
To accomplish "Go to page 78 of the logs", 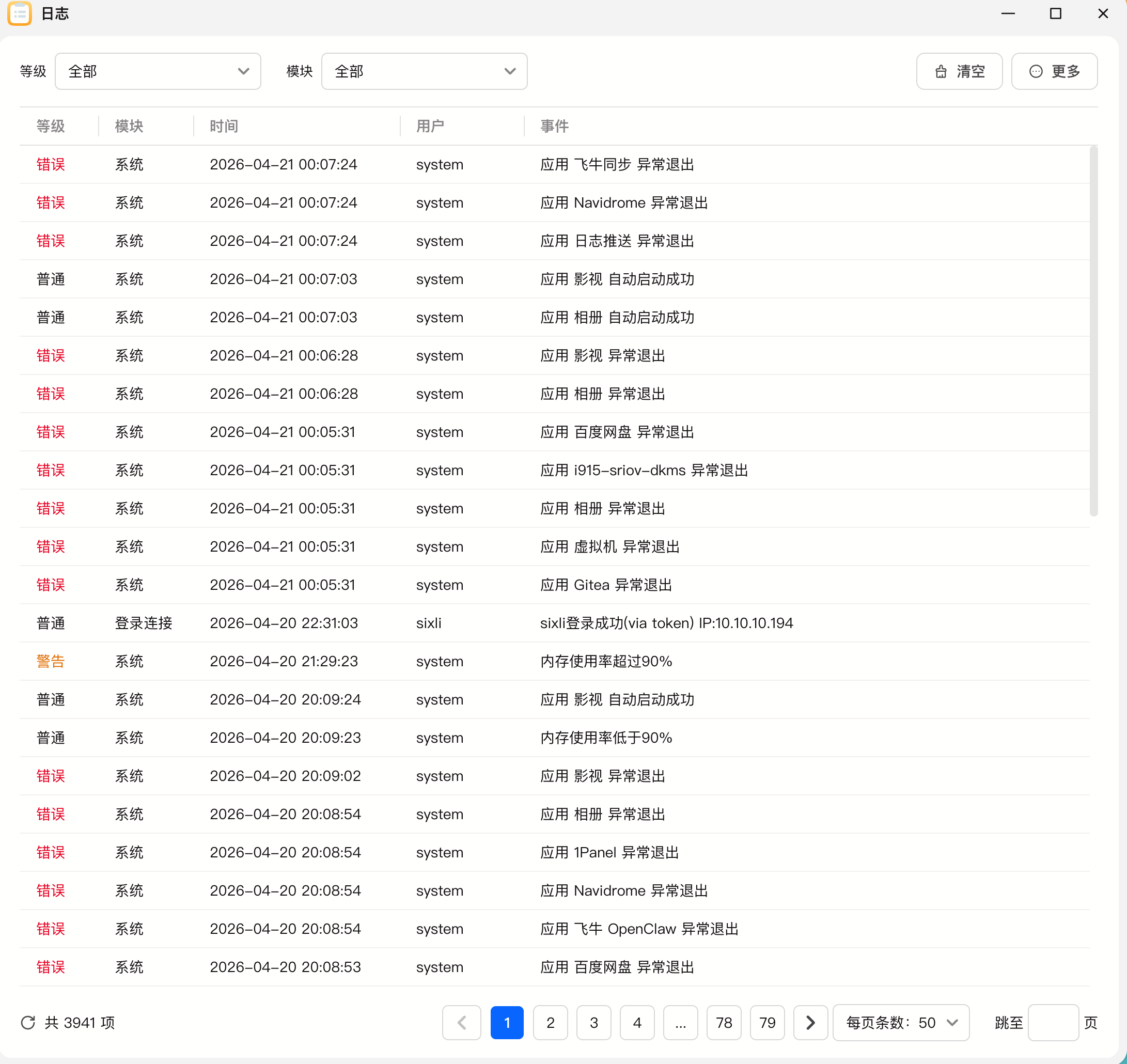I will pos(724,1023).
